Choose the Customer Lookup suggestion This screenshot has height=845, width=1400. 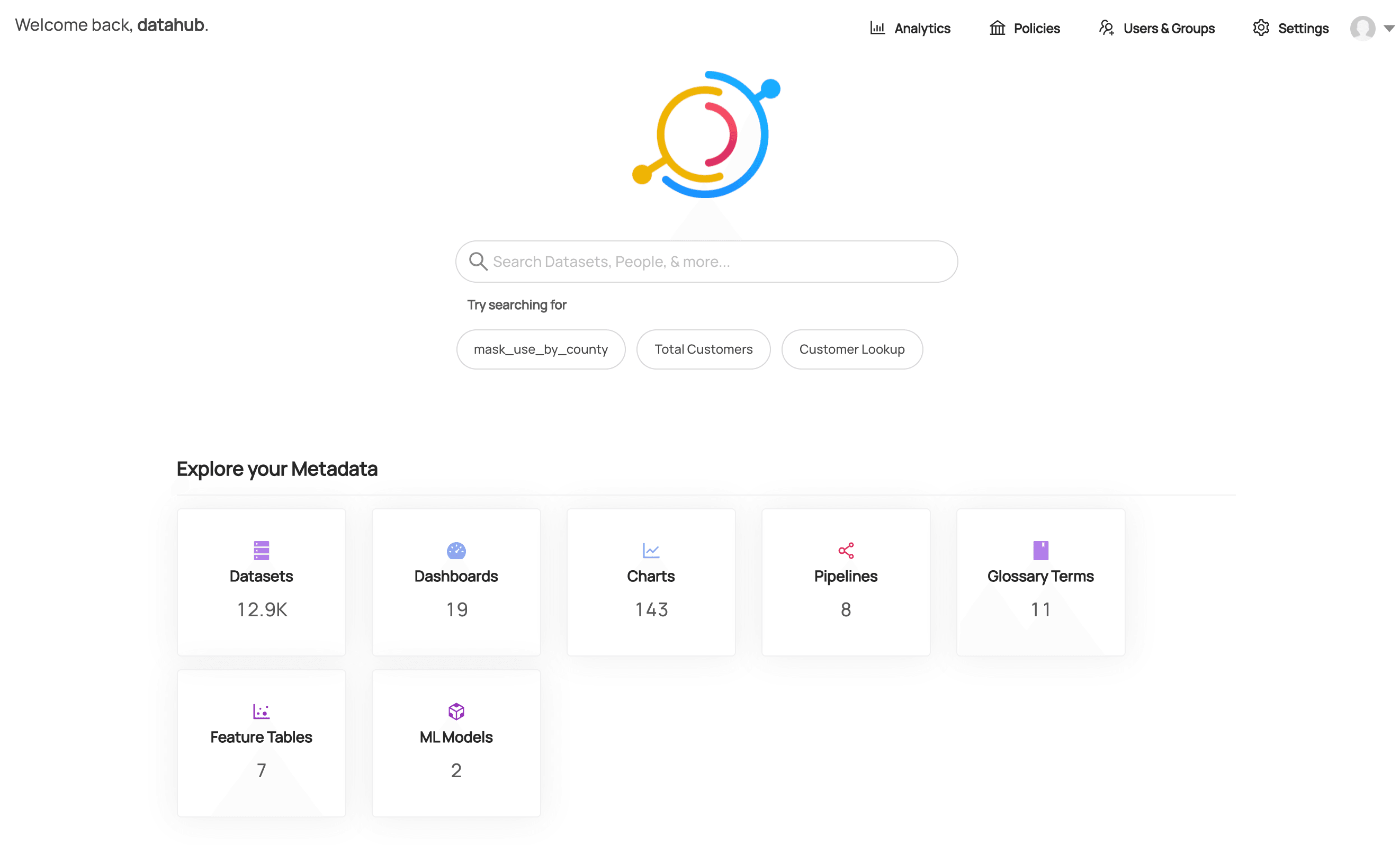[852, 349]
